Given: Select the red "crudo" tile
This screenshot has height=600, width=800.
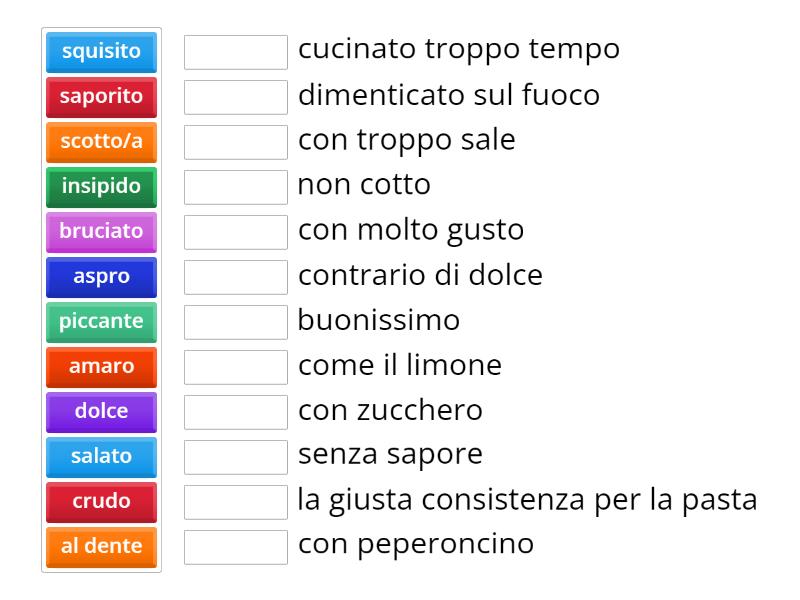Looking at the screenshot, I should tap(100, 501).
